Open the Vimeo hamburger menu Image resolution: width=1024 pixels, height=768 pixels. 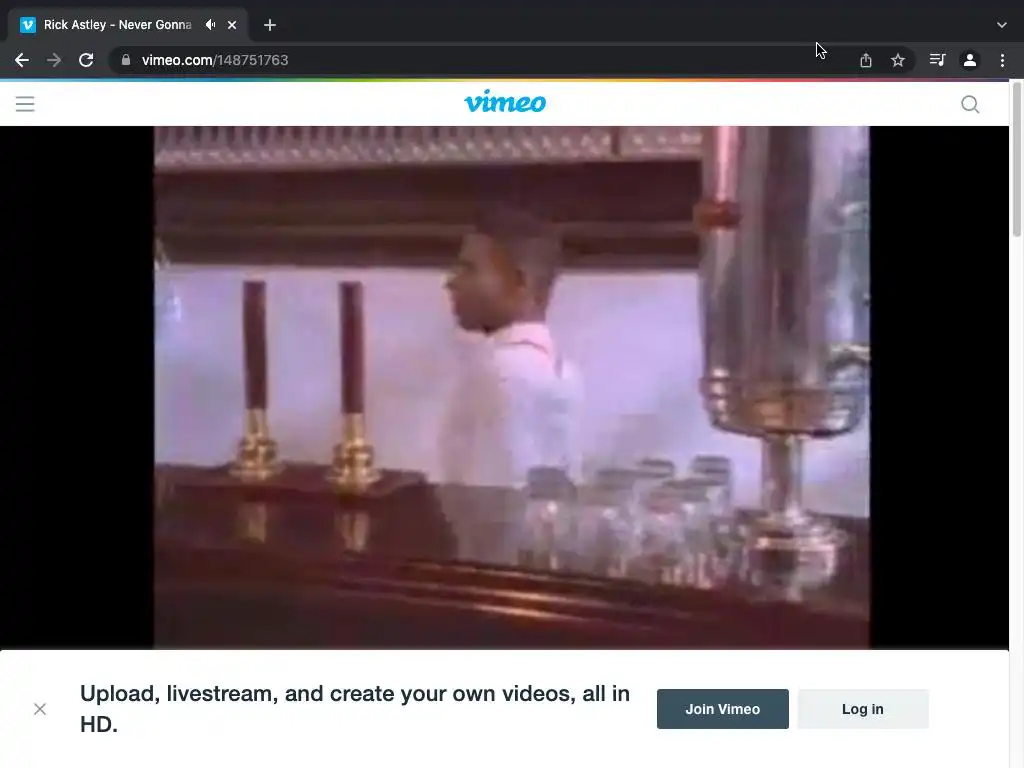[x=25, y=104]
